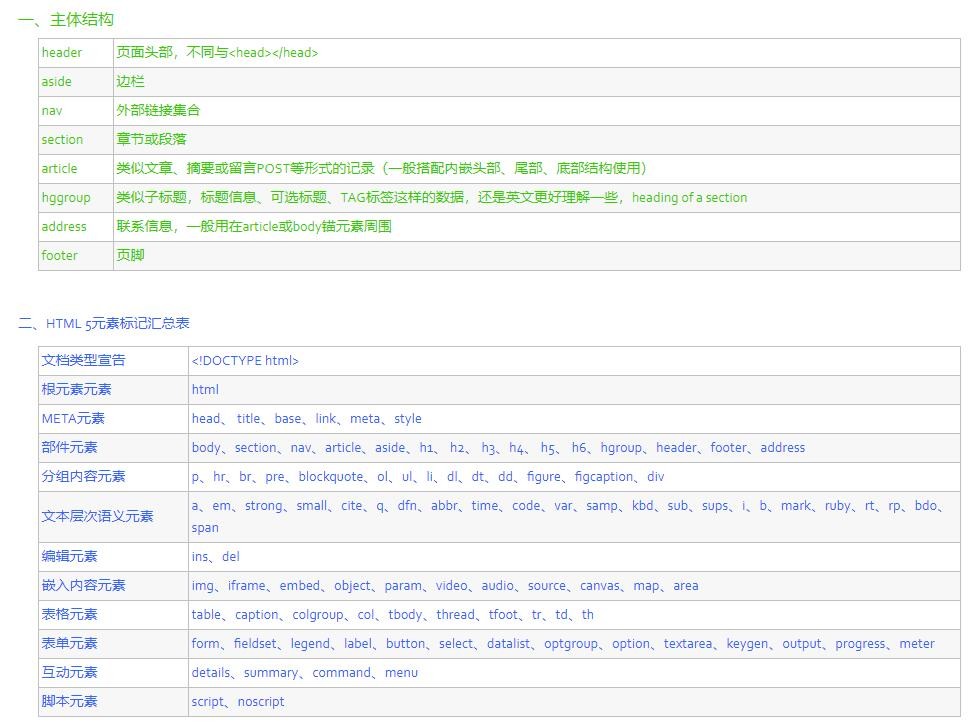Click the 'nav' cell beside 外部链接集合
This screenshot has height=728, width=979.
[x=51, y=110]
